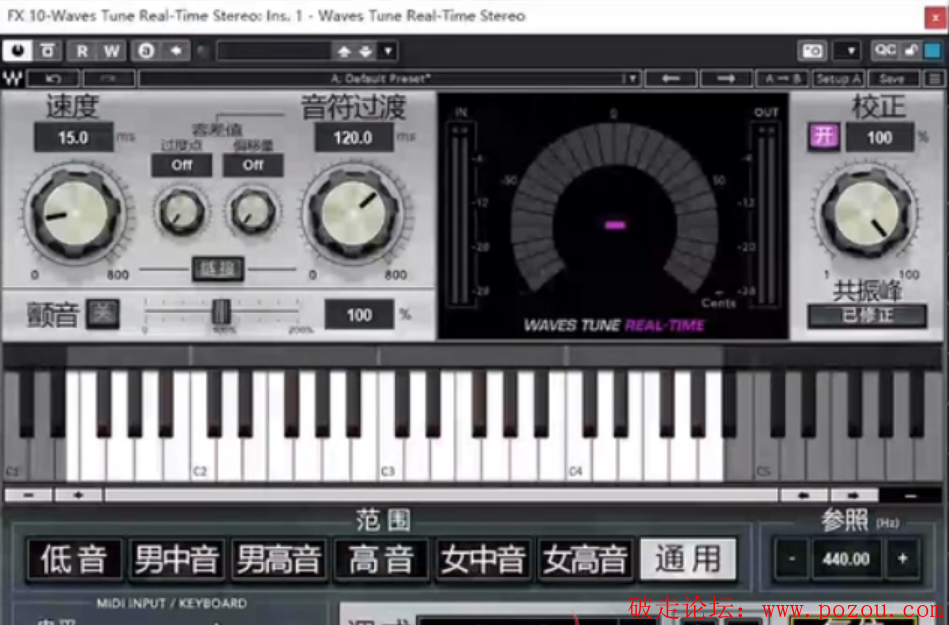The width and height of the screenshot is (949, 625).
Task: Enable Write automation W button
Action: [x=112, y=51]
